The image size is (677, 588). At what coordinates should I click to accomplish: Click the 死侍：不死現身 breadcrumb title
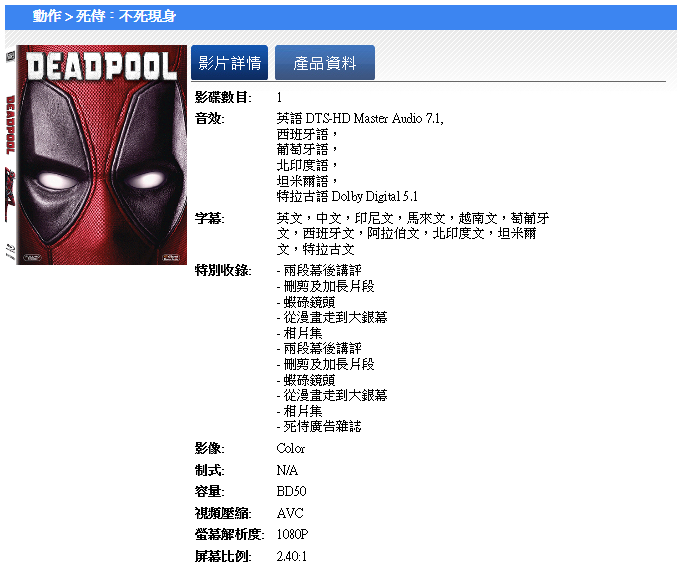tap(126, 16)
